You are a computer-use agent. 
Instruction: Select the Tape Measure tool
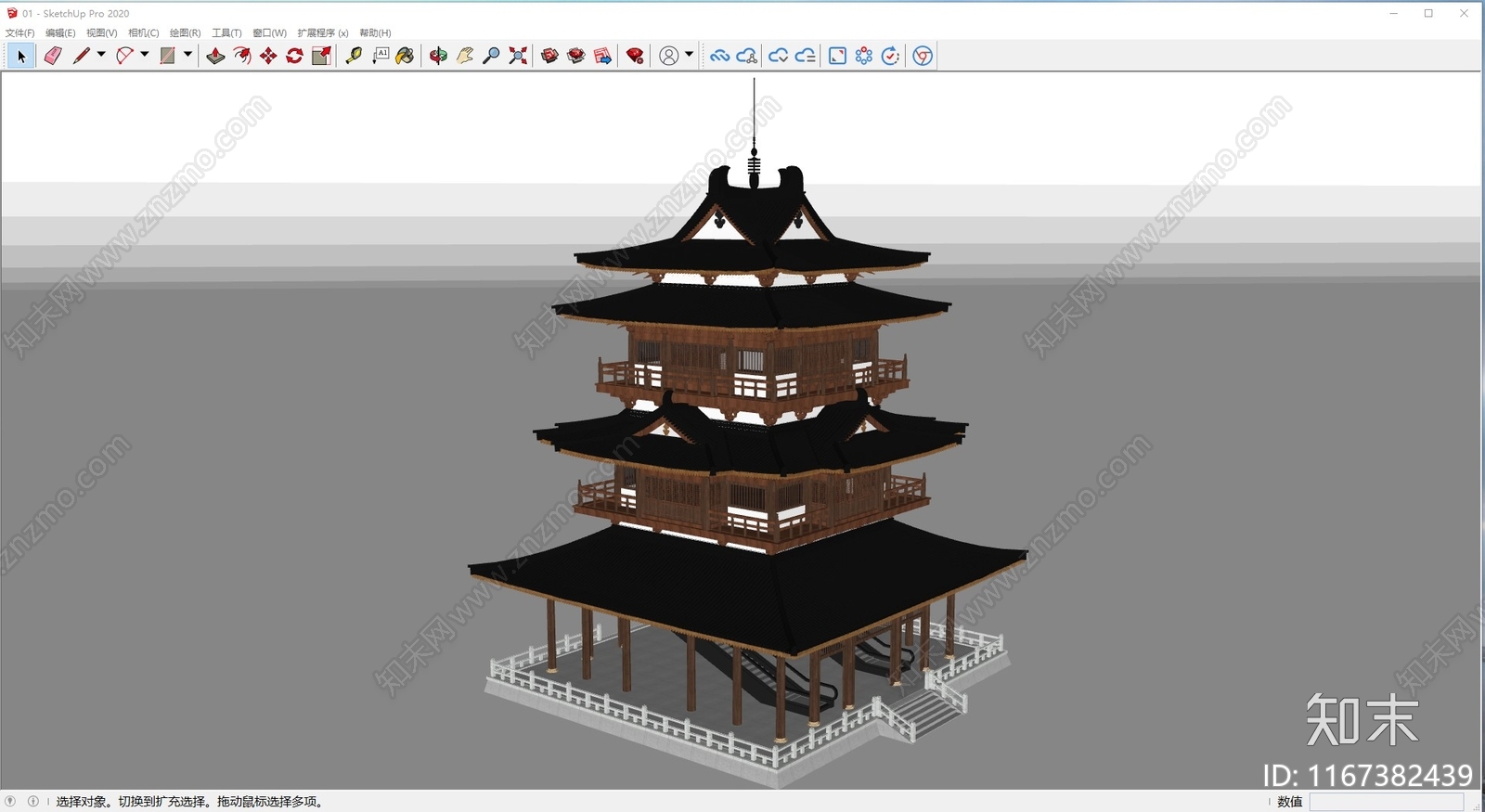[354, 56]
